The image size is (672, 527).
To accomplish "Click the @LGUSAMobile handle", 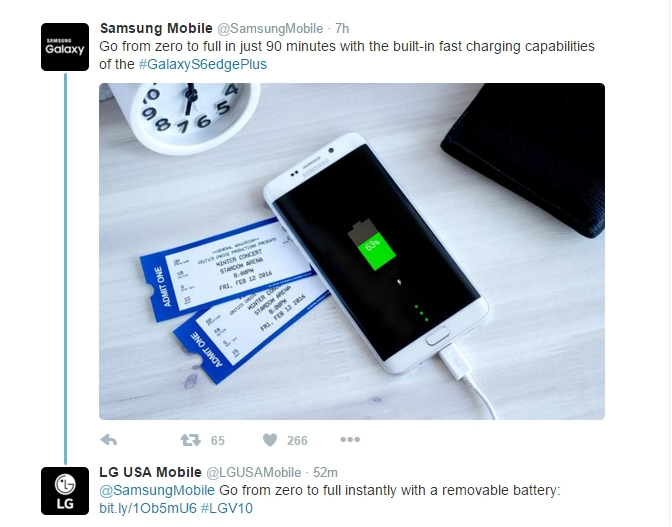I will click(254, 473).
